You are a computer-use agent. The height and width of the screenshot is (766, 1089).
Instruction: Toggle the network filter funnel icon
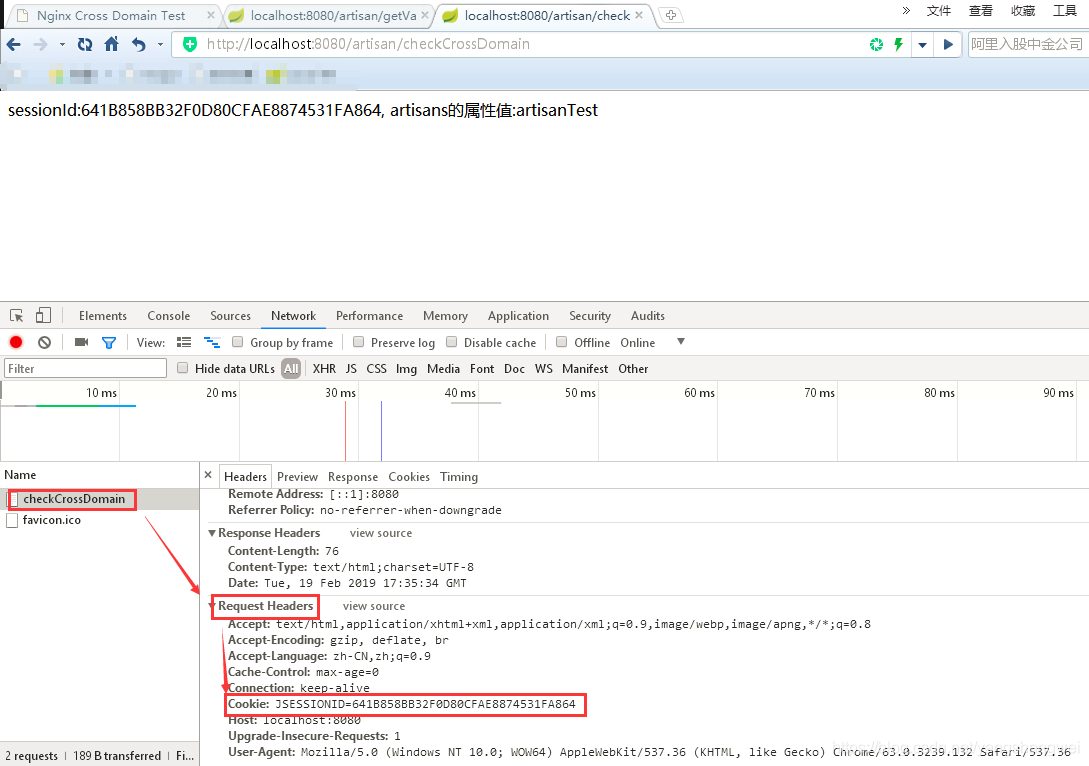point(109,342)
